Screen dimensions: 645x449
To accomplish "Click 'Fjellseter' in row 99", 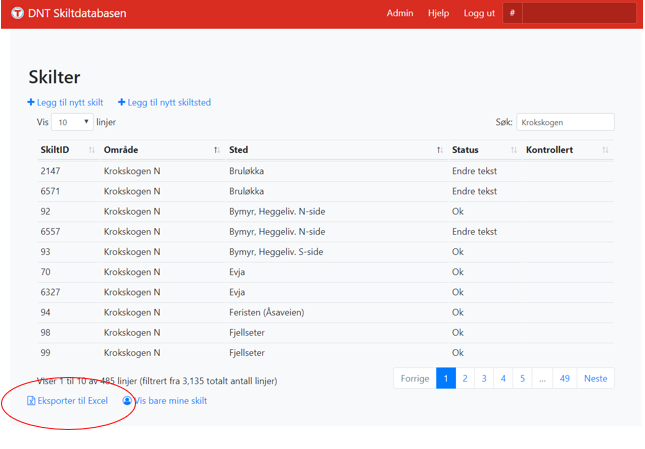I will (x=247, y=353).
